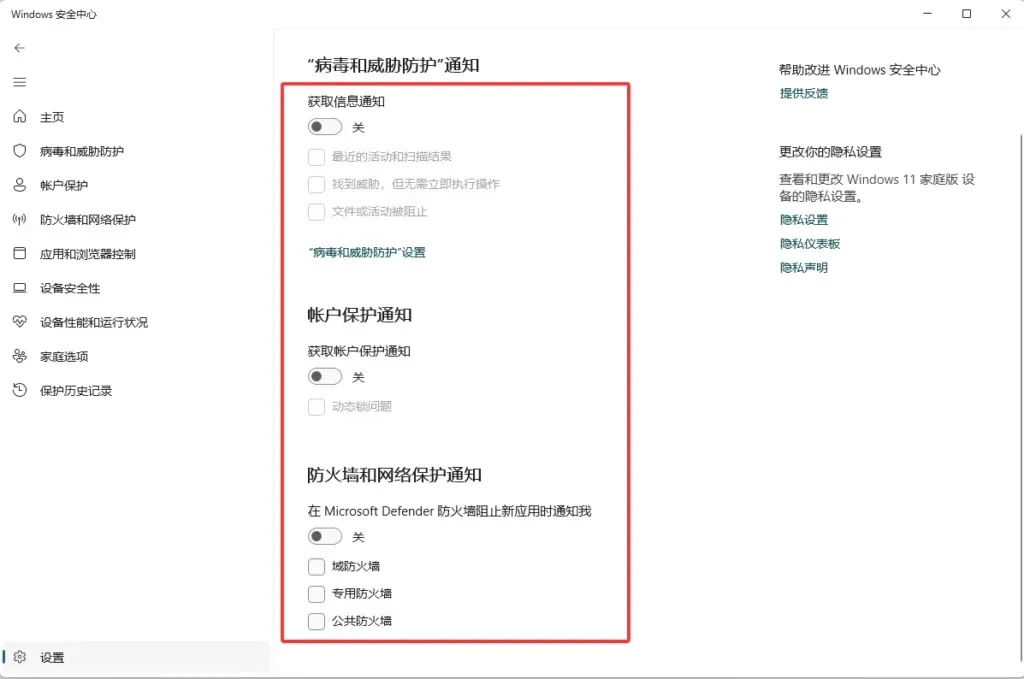Open the "病毒和威胁防护"设置 link

point(368,253)
